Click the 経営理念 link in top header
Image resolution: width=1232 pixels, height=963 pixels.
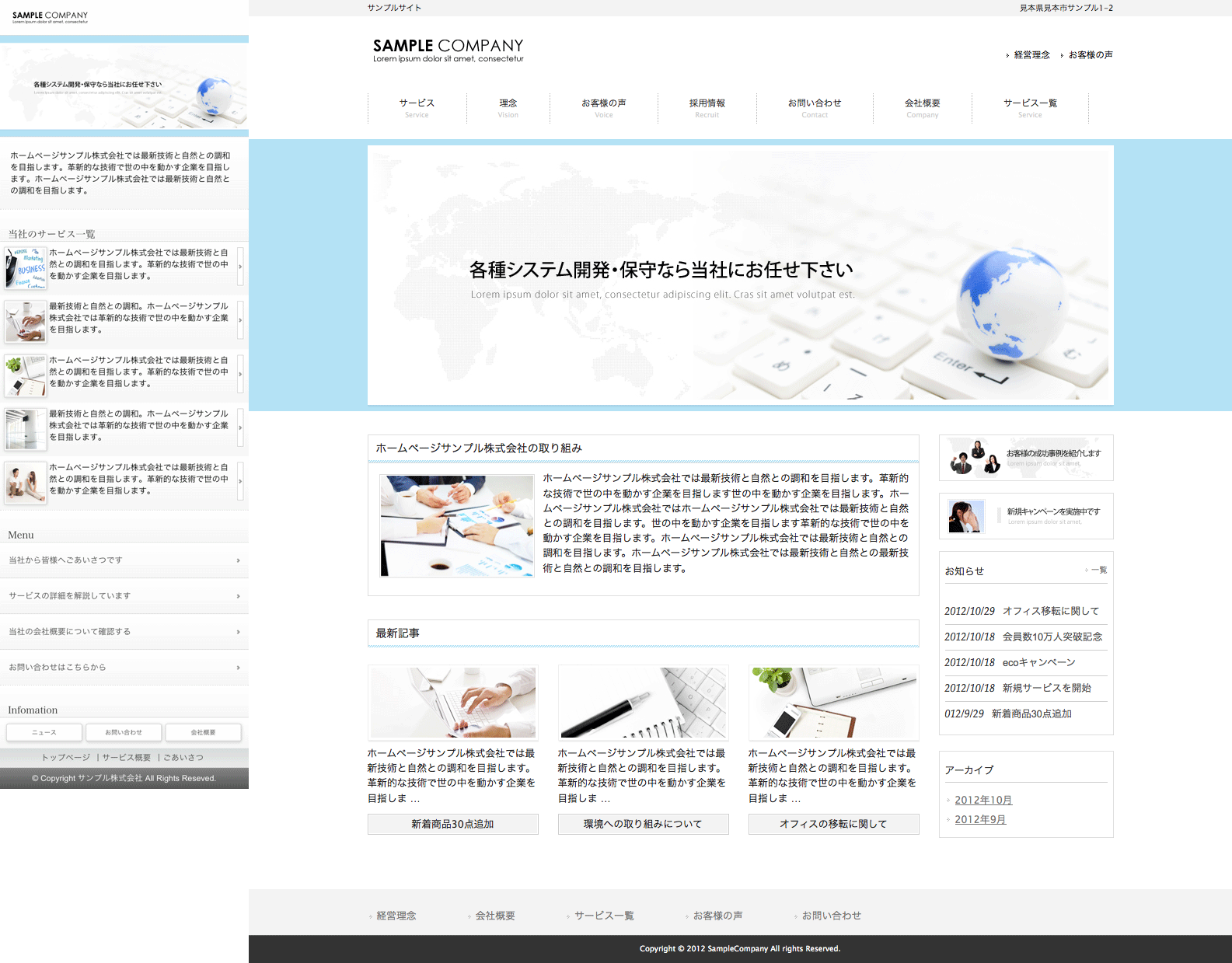(x=1031, y=55)
